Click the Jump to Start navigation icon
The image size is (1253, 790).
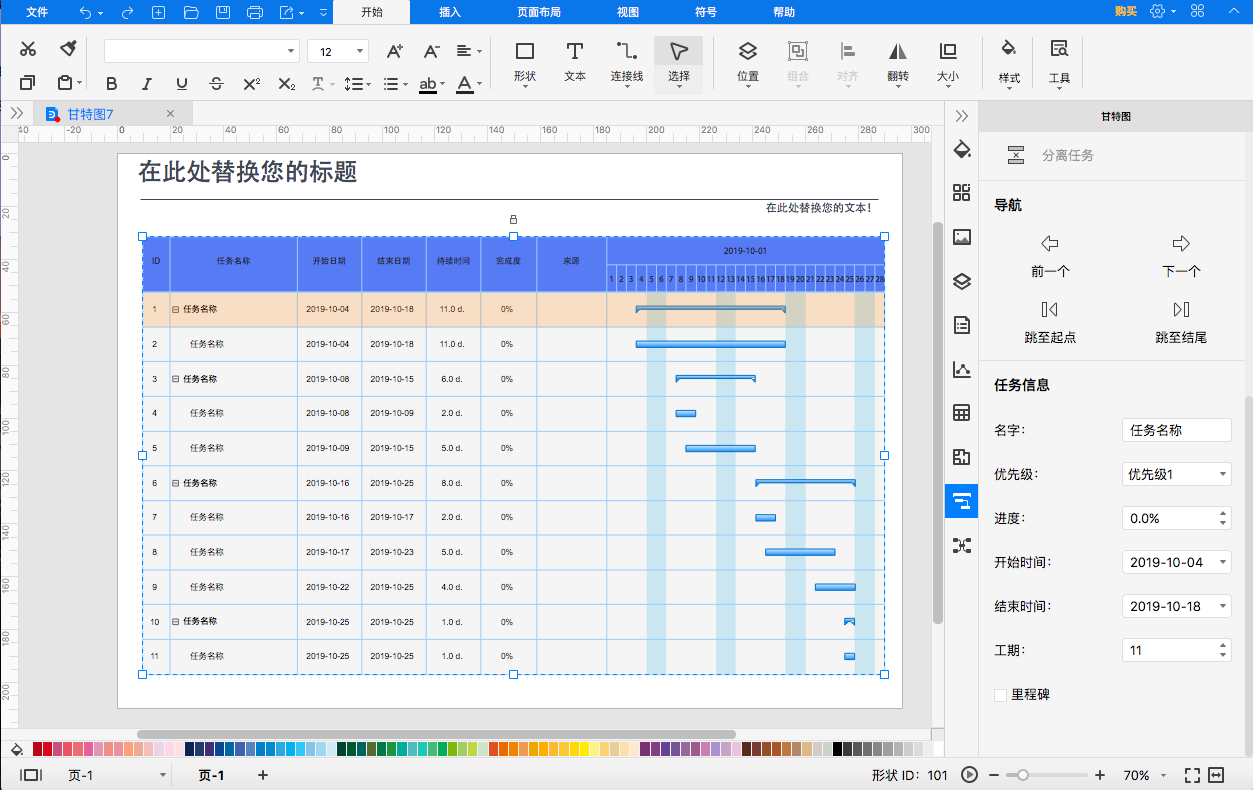coord(1049,310)
